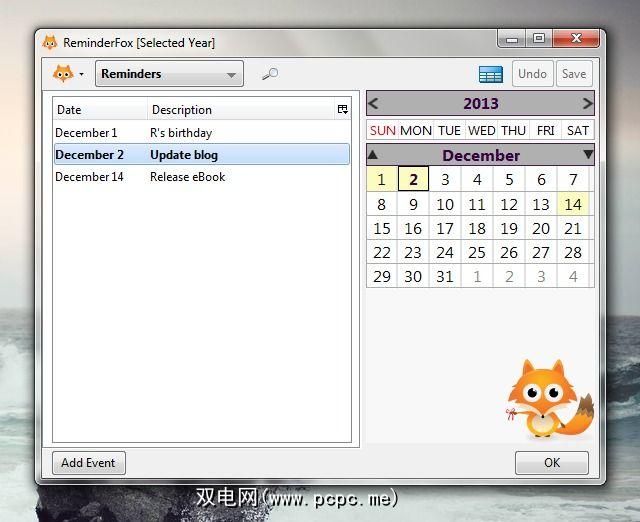
Task: Click the December 14 date cell in list
Action: (89, 177)
